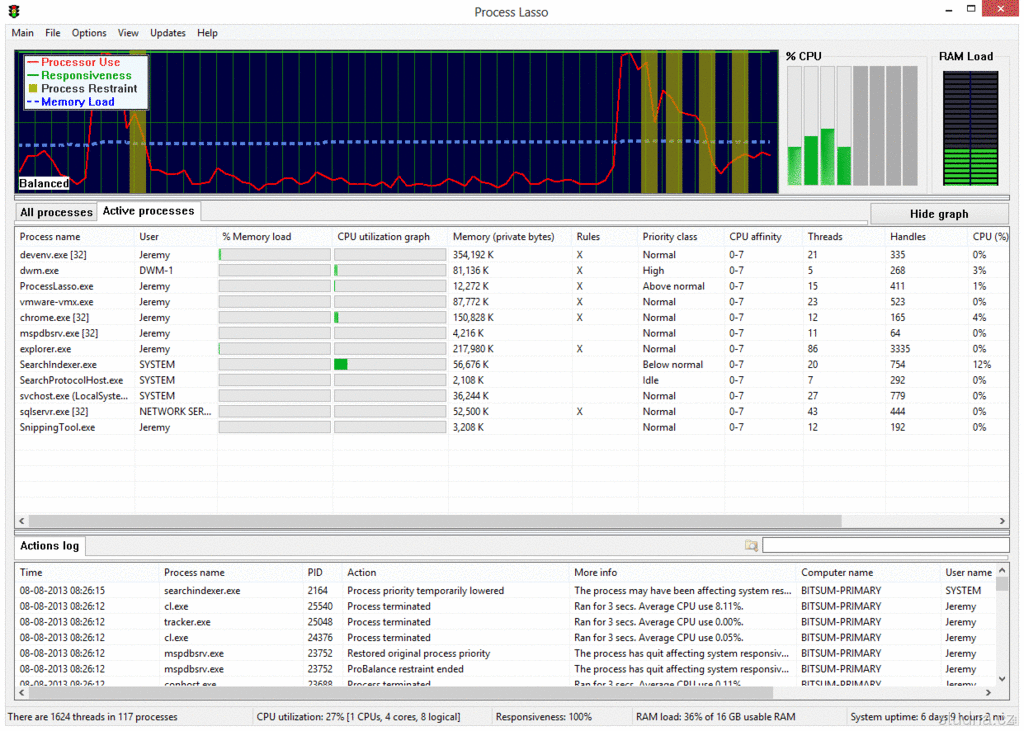Image resolution: width=1024 pixels, height=731 pixels.
Task: Click into the actions log search field
Action: coord(884,546)
